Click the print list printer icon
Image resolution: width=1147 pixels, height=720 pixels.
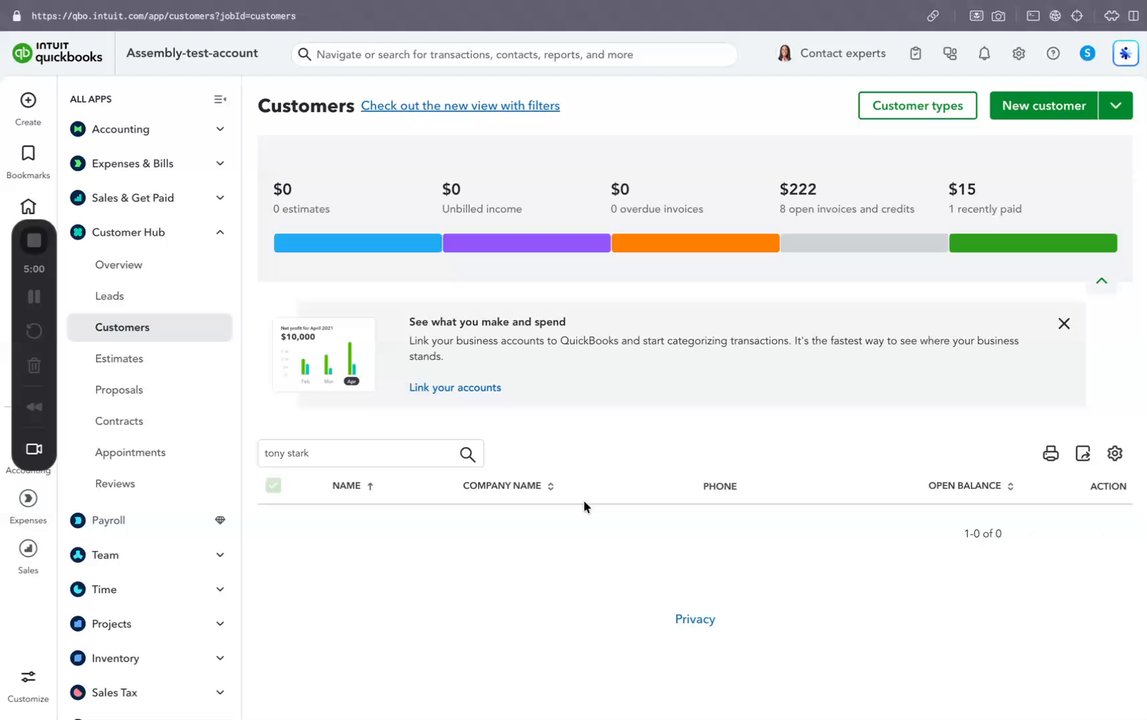point(1050,453)
